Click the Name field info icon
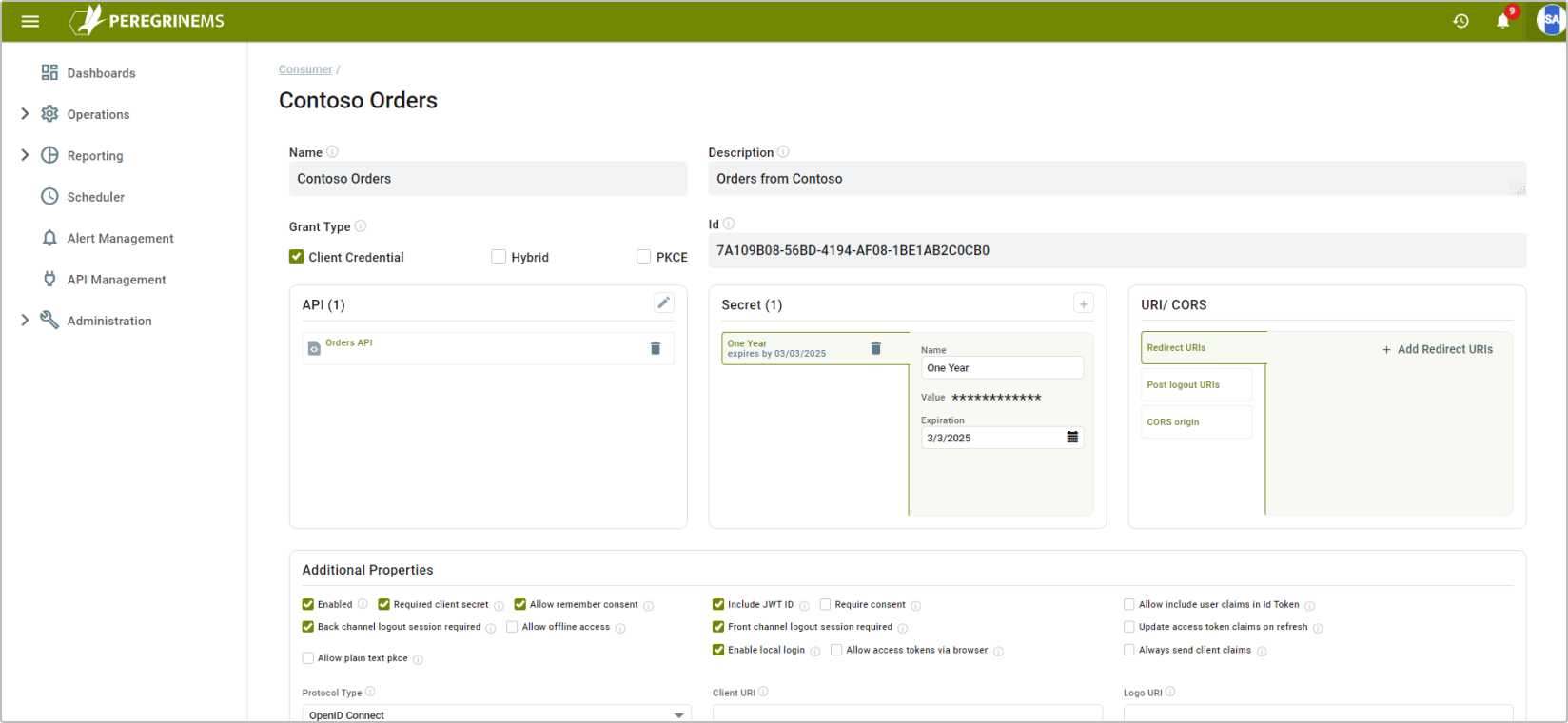 click(x=332, y=151)
